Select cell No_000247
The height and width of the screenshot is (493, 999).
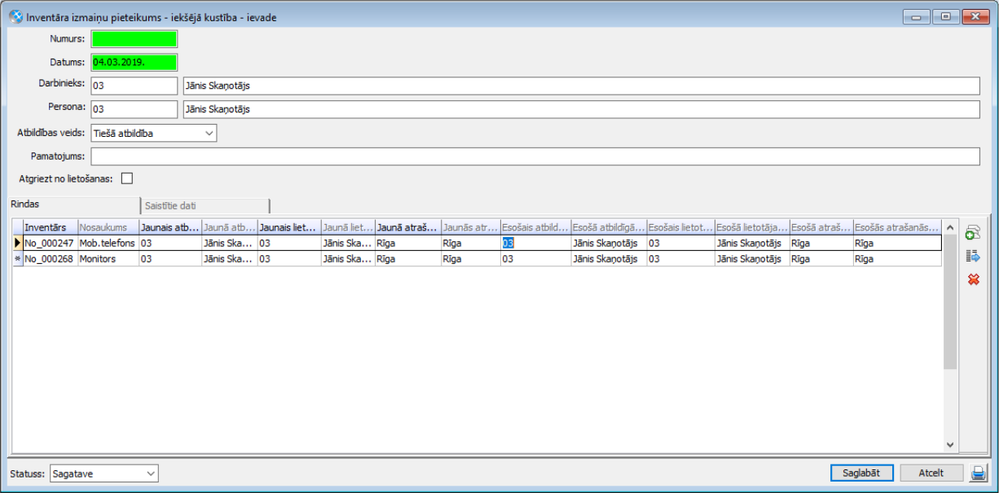pyautogui.click(x=50, y=243)
